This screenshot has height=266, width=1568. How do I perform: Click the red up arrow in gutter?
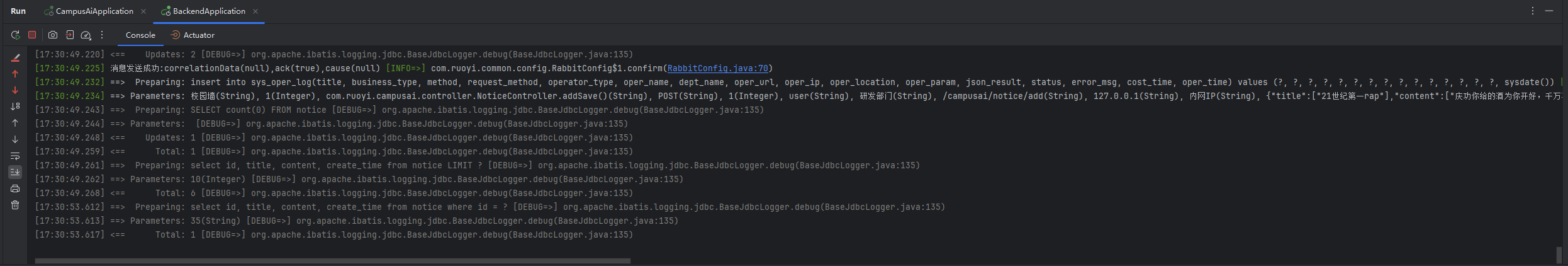pyautogui.click(x=15, y=74)
